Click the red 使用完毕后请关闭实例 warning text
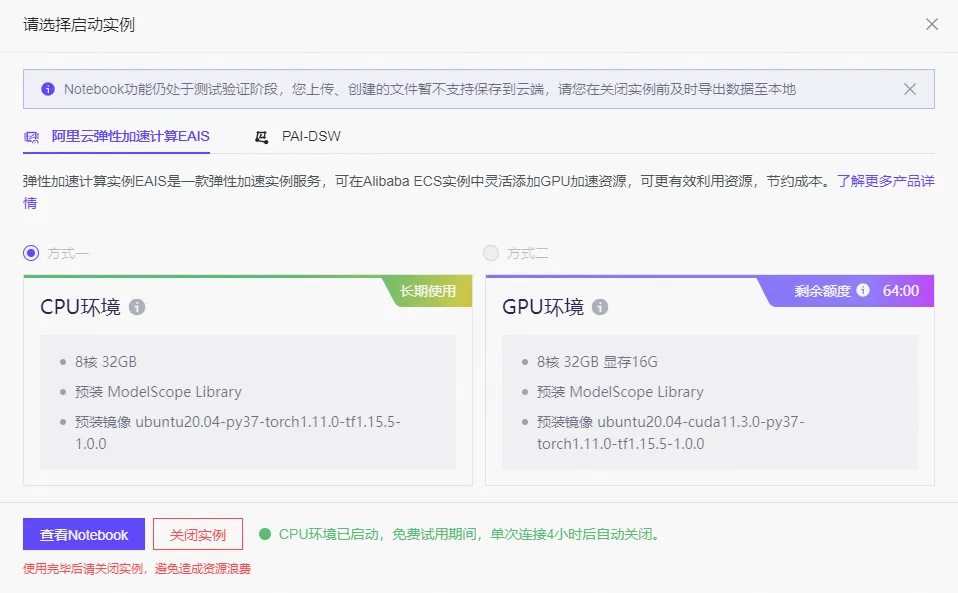Image resolution: width=958 pixels, height=593 pixels. pyautogui.click(x=137, y=569)
